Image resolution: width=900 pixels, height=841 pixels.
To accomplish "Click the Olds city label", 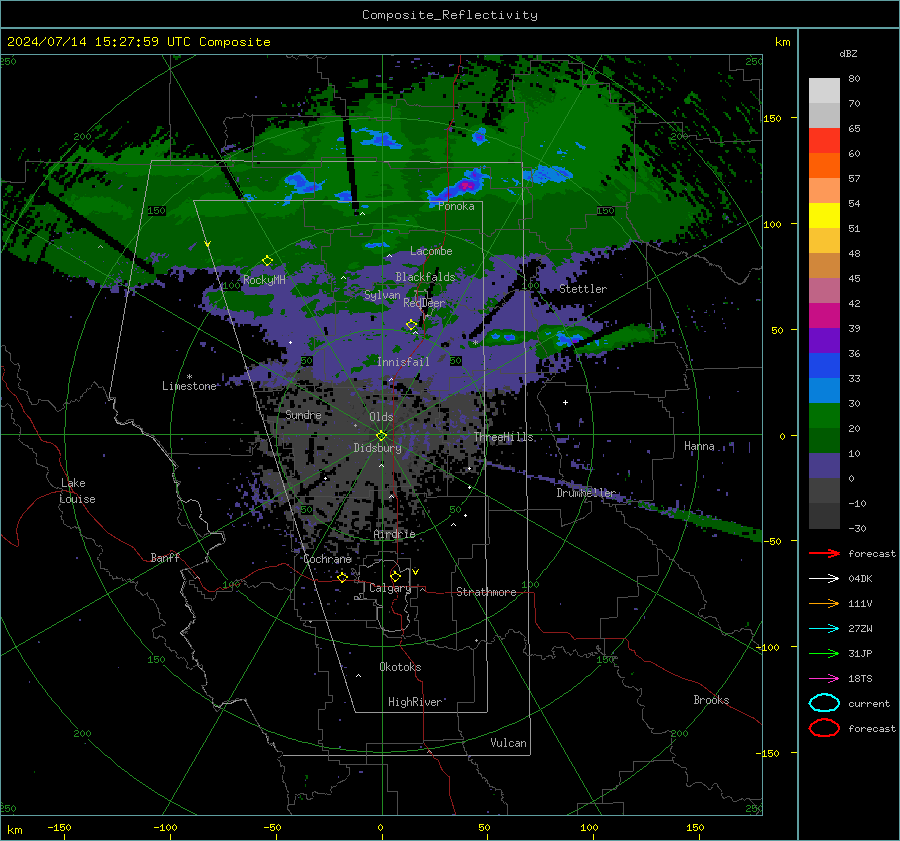I will pos(381,417).
